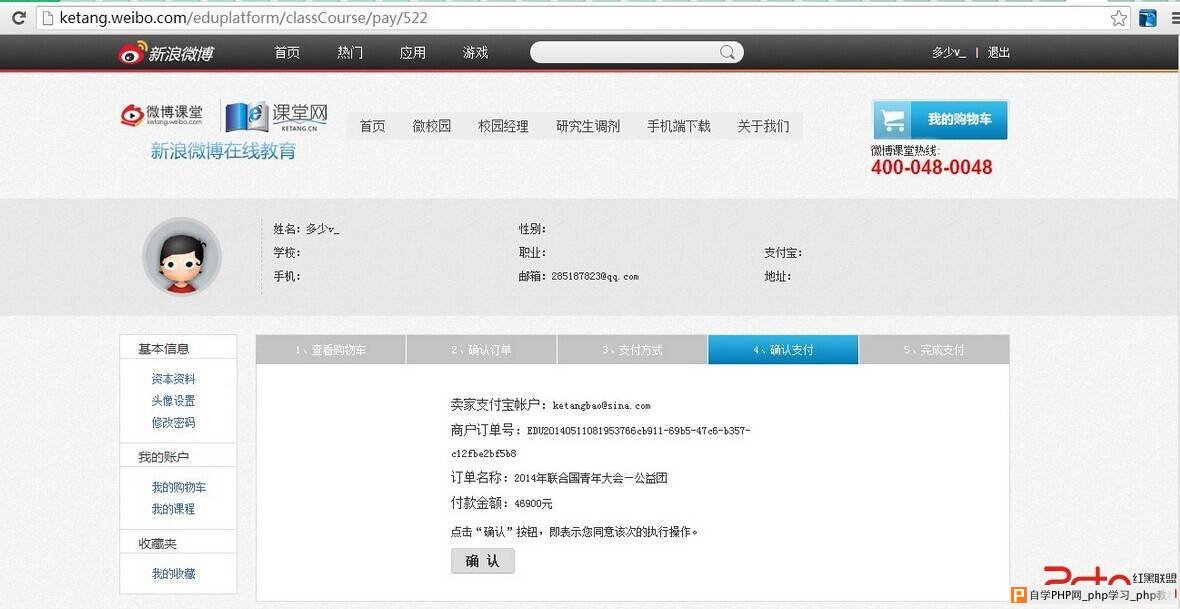Select the order name 2014年联合国青年大会-公益团
This screenshot has height=609, width=1180.
pos(591,478)
